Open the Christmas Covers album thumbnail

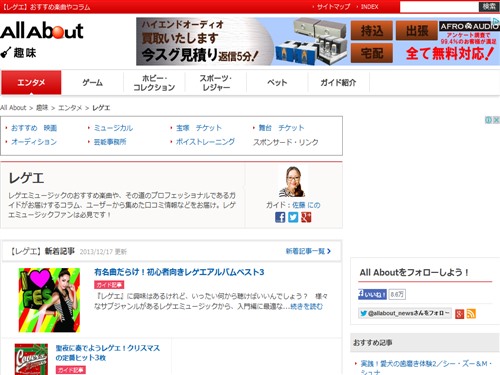(31, 359)
